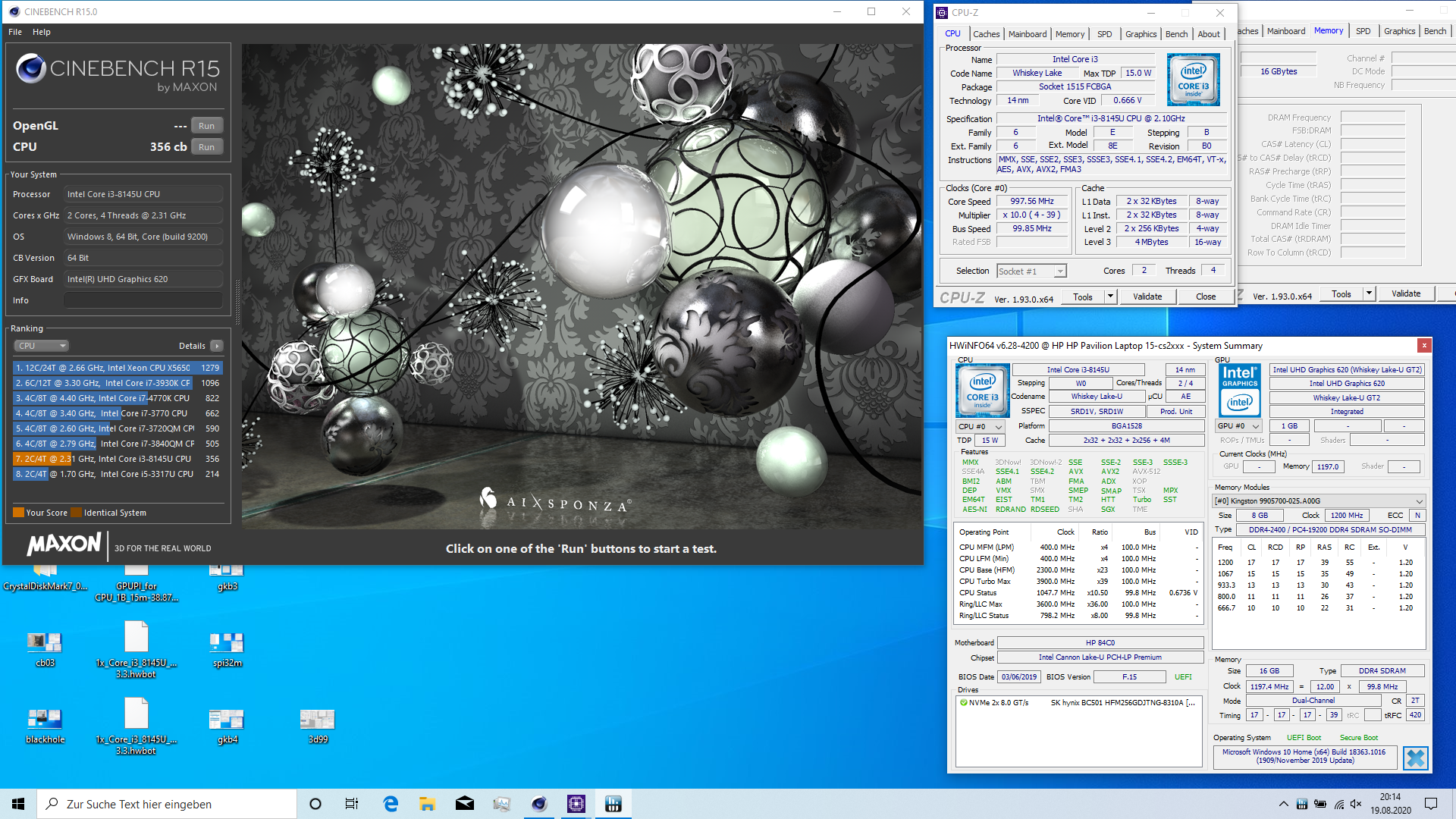Open the GPU #0 dropdown in HWiNFO

[x=1238, y=426]
